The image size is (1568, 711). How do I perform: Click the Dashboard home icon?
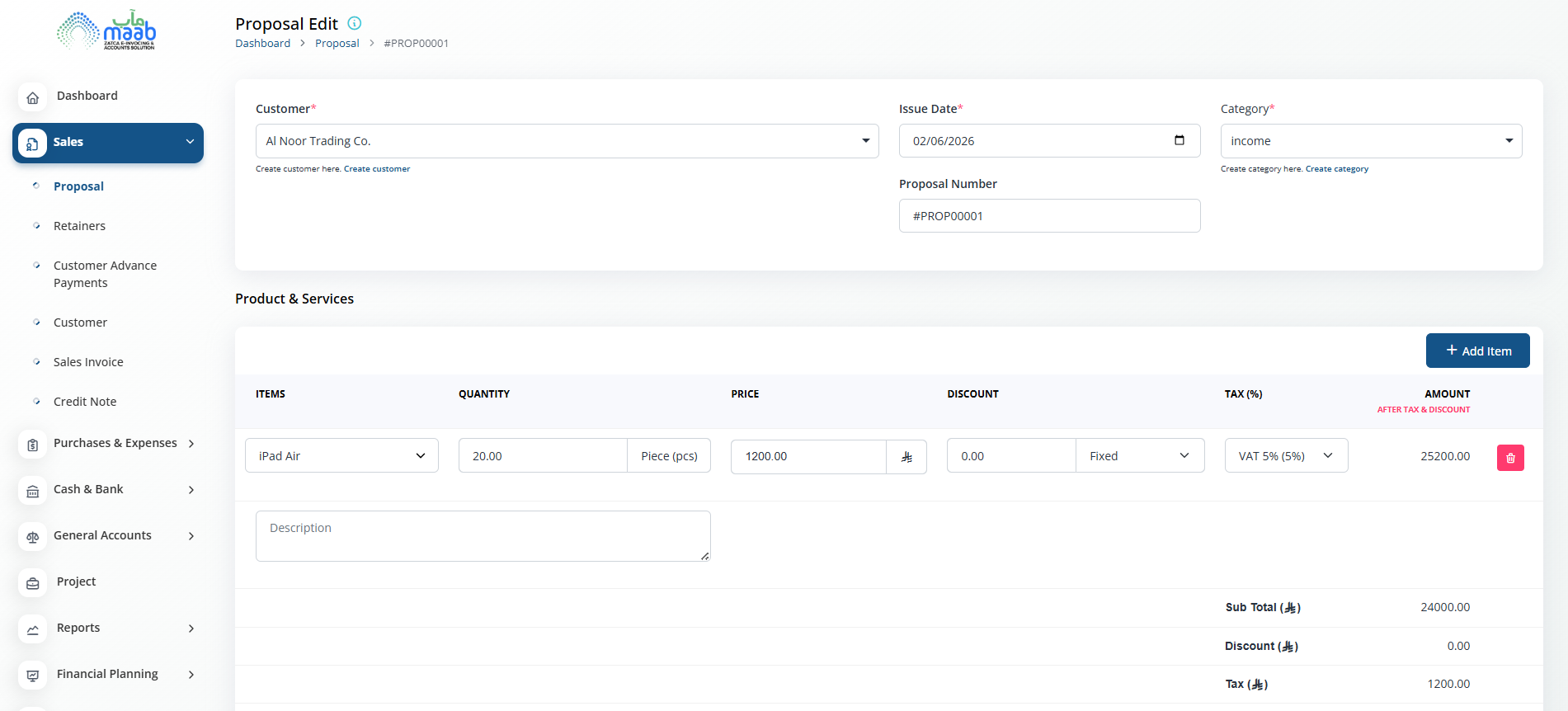tap(33, 97)
